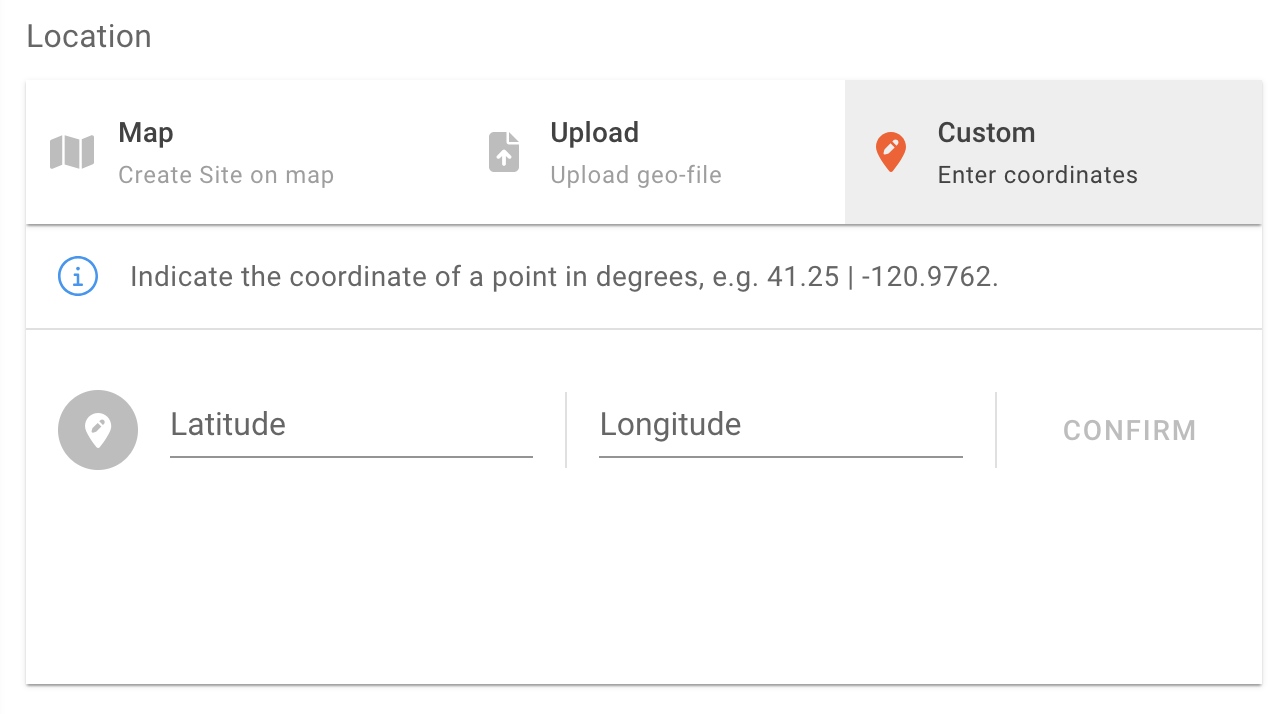Screen dimensions: 1288x714
Task: Click the 'Enter coordinates' subtitle
Action: pos(1038,176)
